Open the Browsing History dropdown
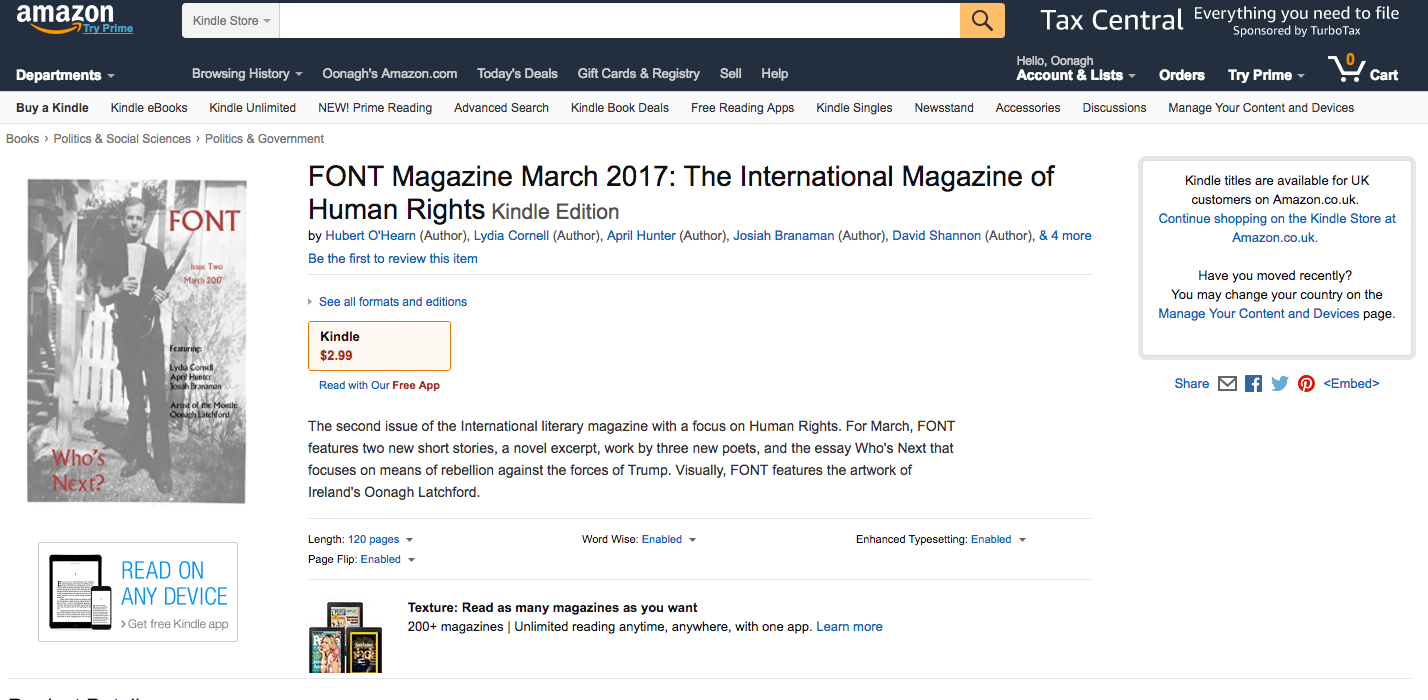This screenshot has height=700, width=1428. [247, 74]
